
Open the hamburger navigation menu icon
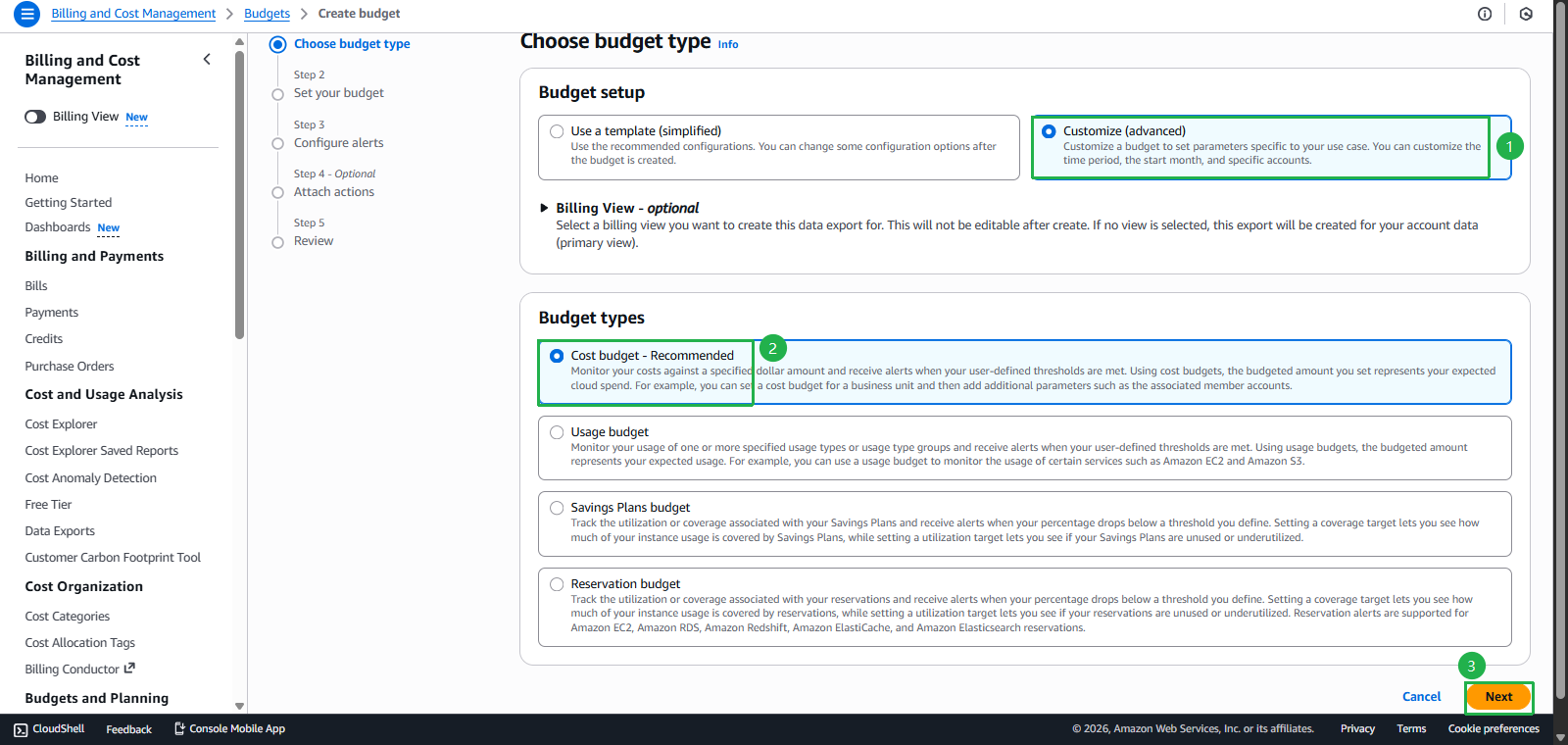(x=26, y=14)
